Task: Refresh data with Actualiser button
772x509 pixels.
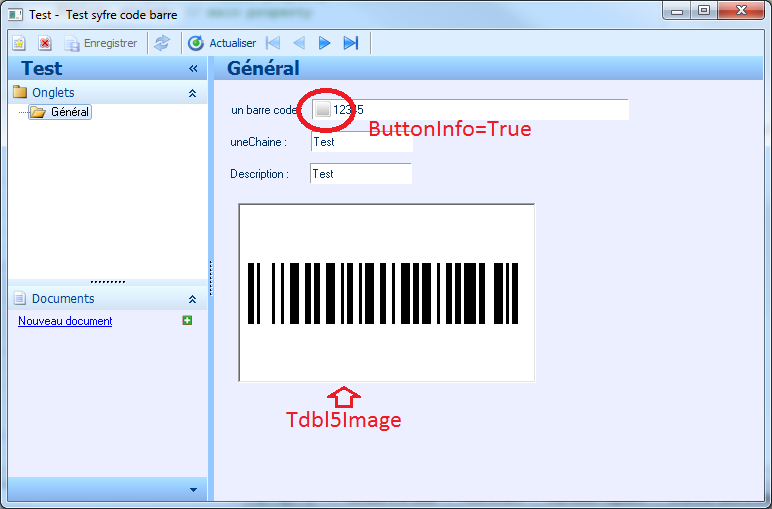Action: coord(222,43)
